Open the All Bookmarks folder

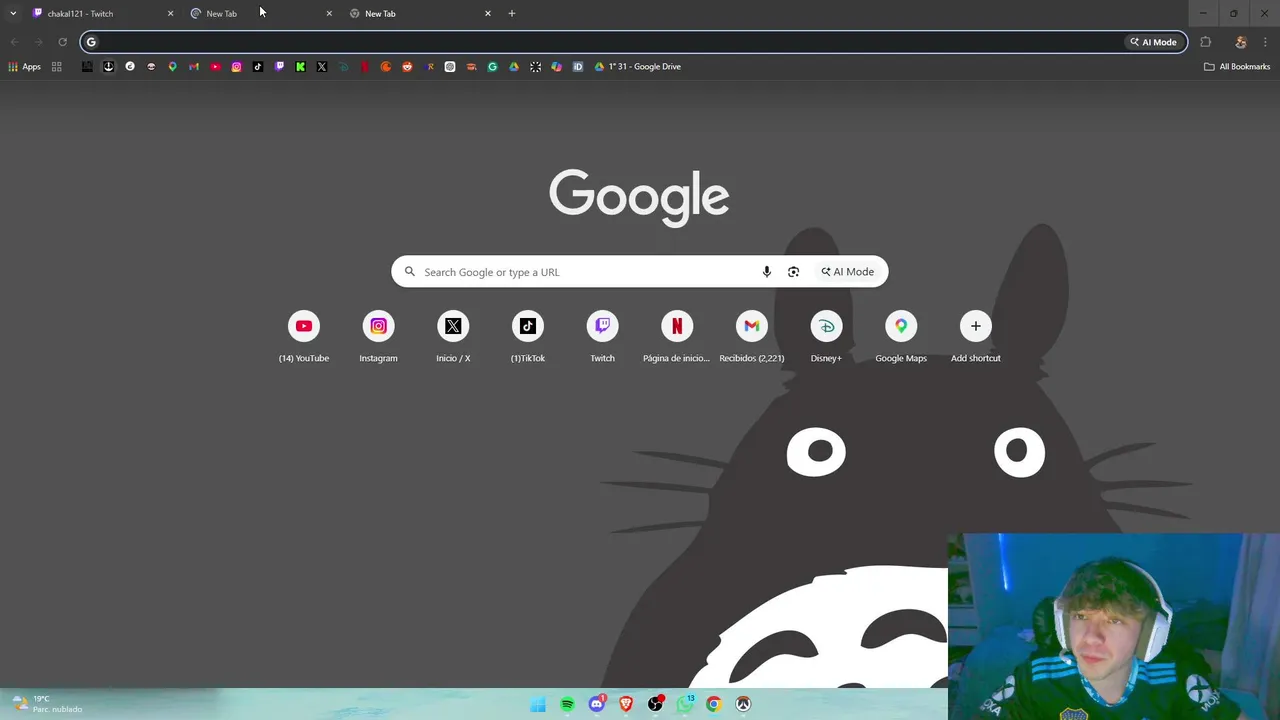(1237, 67)
